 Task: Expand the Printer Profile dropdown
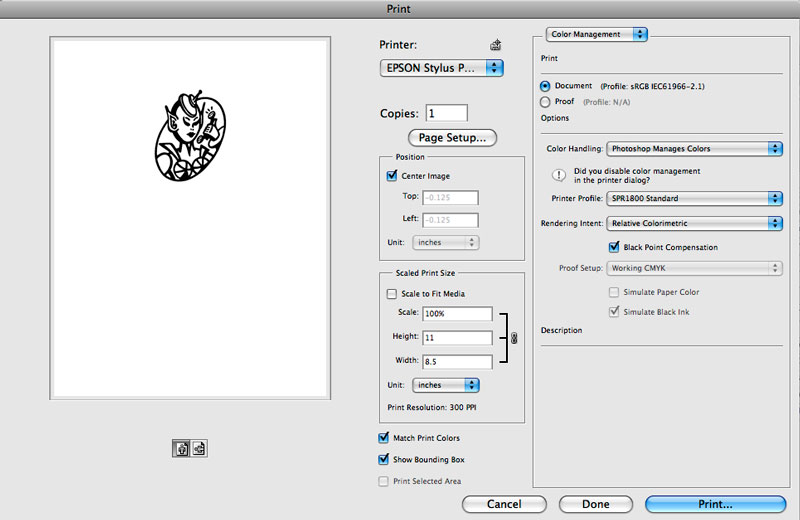pyautogui.click(x=694, y=198)
